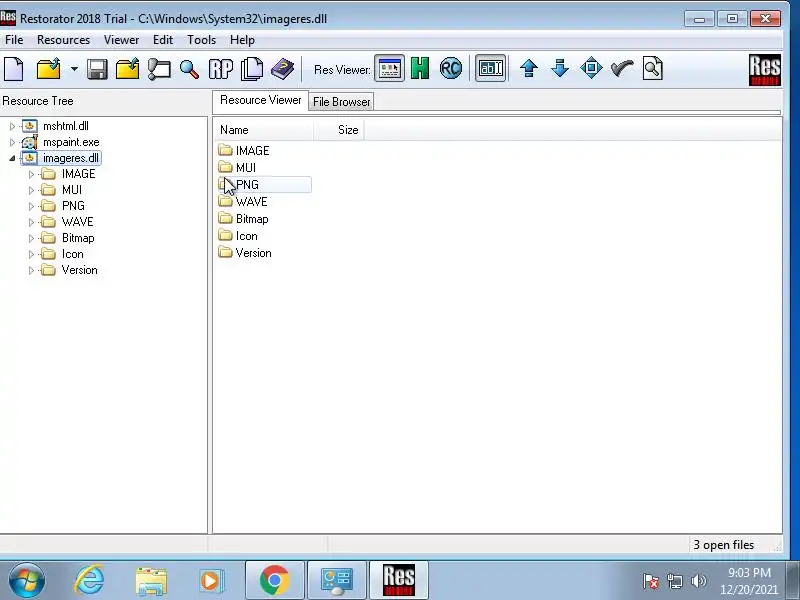Click the blue down arrow icon
Screen dimensions: 800x600
pos(560,68)
